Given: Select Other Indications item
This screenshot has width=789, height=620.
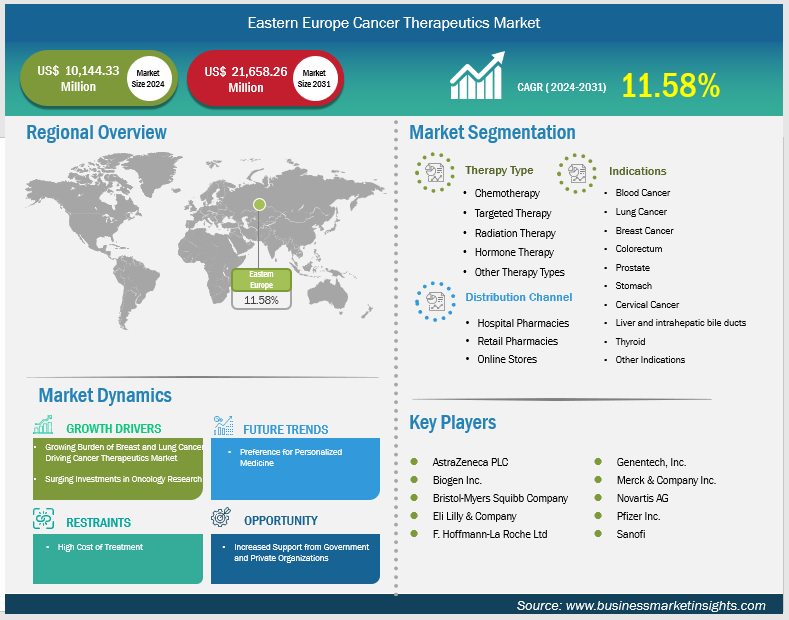Looking at the screenshot, I should click(x=650, y=360).
